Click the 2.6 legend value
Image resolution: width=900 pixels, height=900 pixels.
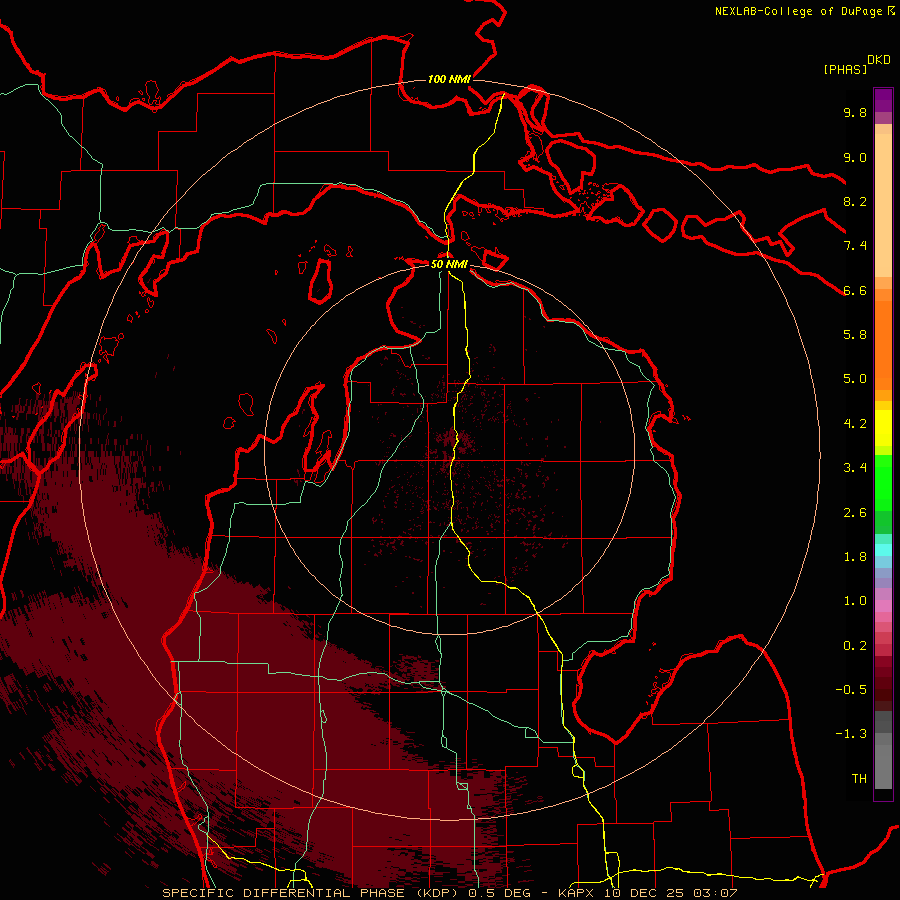855,513
